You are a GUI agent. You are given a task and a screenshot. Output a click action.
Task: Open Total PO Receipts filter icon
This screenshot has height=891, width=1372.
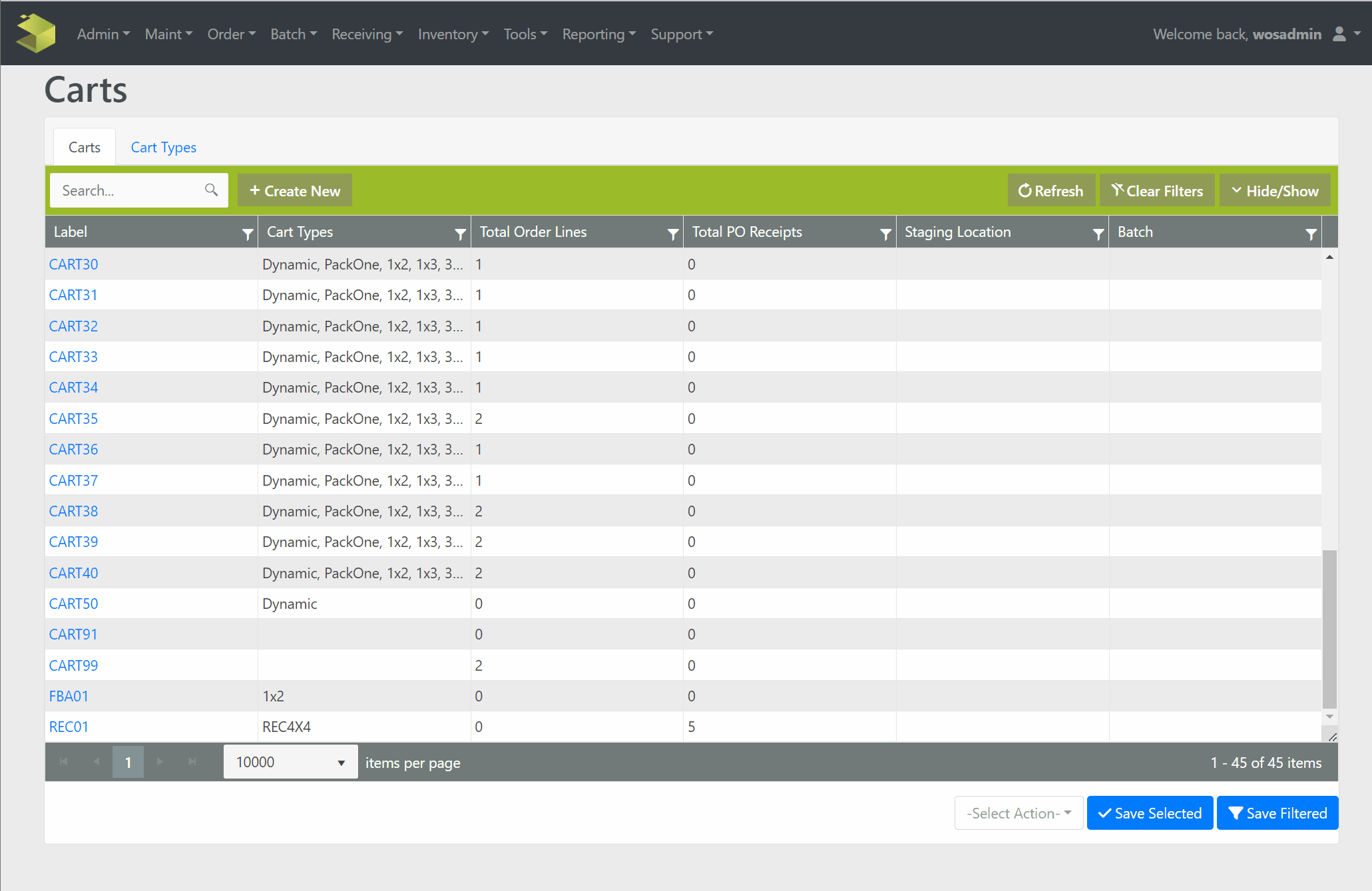pyautogui.click(x=885, y=234)
